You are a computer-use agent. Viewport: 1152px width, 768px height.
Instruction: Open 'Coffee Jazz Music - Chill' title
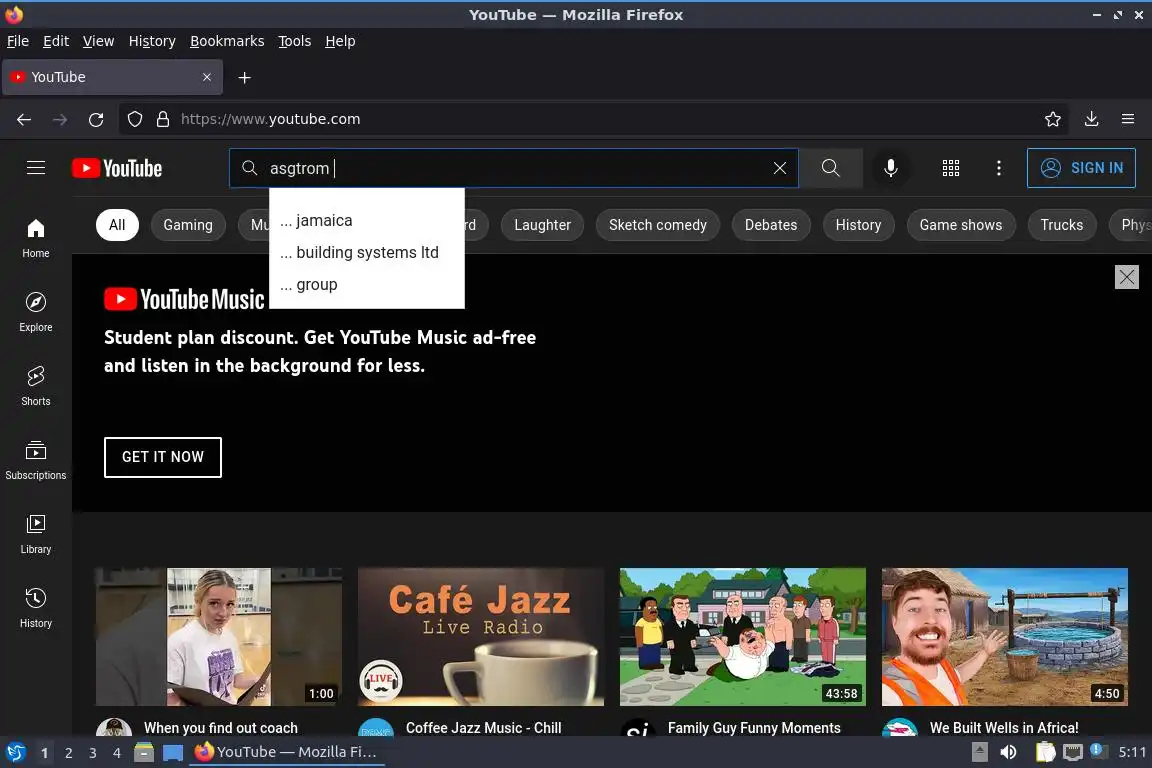(483, 728)
